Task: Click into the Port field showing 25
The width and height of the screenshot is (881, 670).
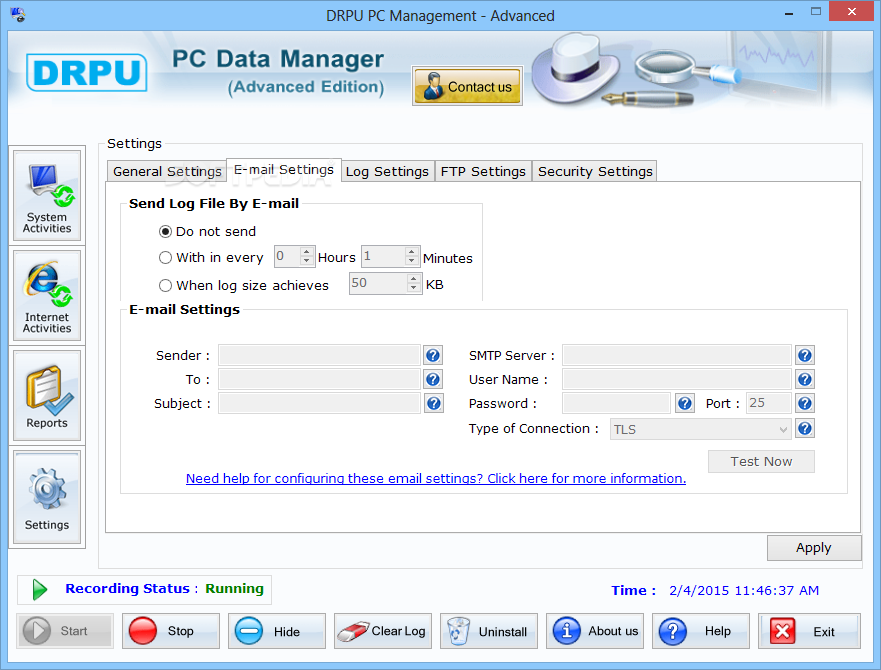Action: click(769, 404)
